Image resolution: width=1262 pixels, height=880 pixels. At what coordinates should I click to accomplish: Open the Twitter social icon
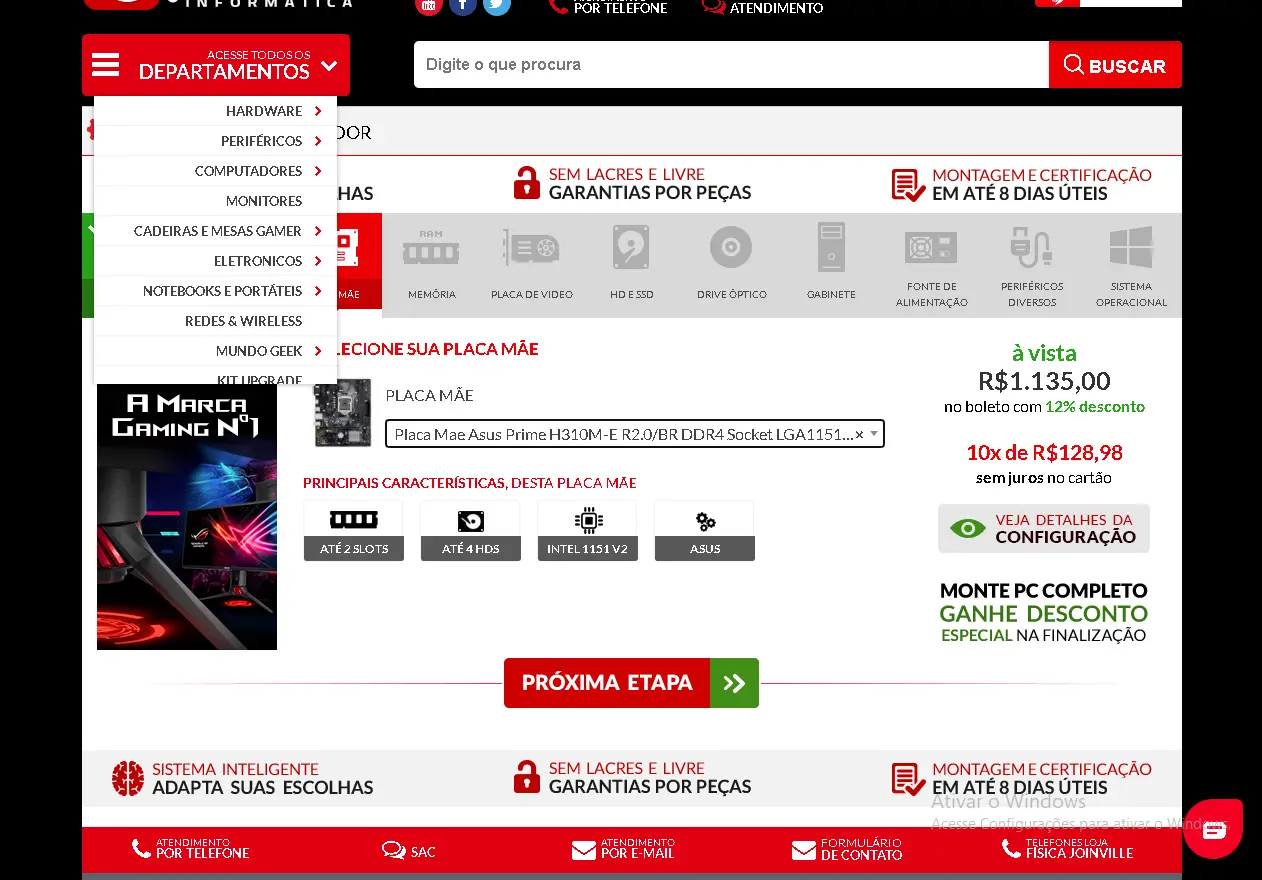click(x=497, y=5)
